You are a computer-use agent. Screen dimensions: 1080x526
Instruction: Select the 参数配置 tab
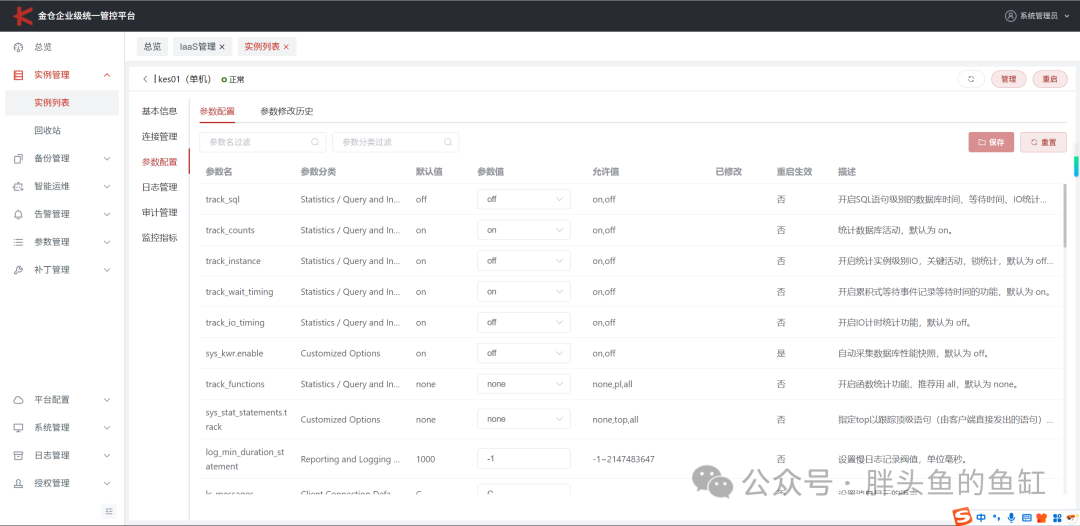(x=217, y=111)
